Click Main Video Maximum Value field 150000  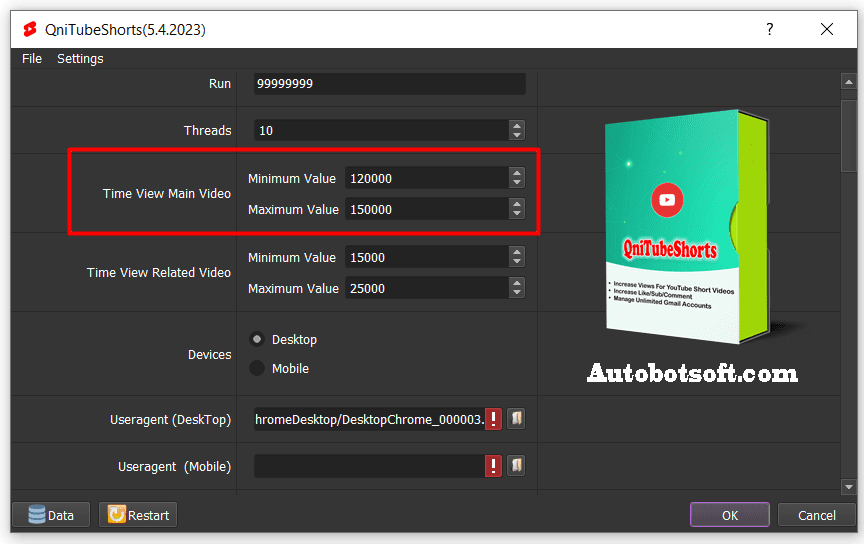point(427,209)
